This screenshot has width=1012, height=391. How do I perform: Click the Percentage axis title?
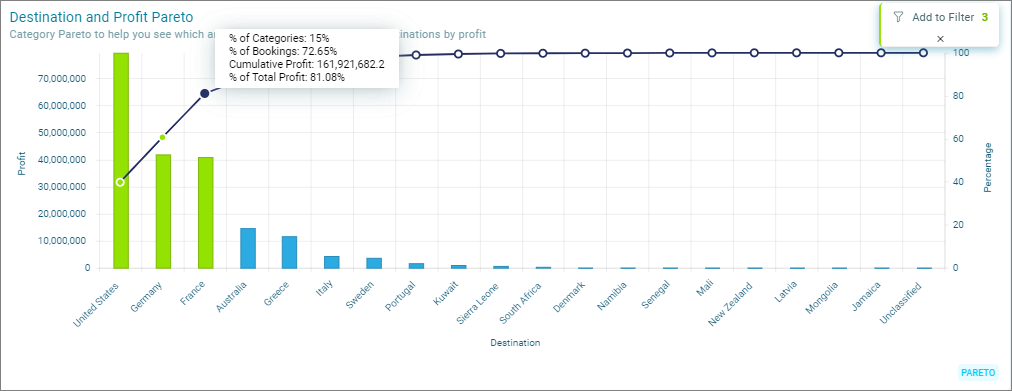click(x=987, y=167)
